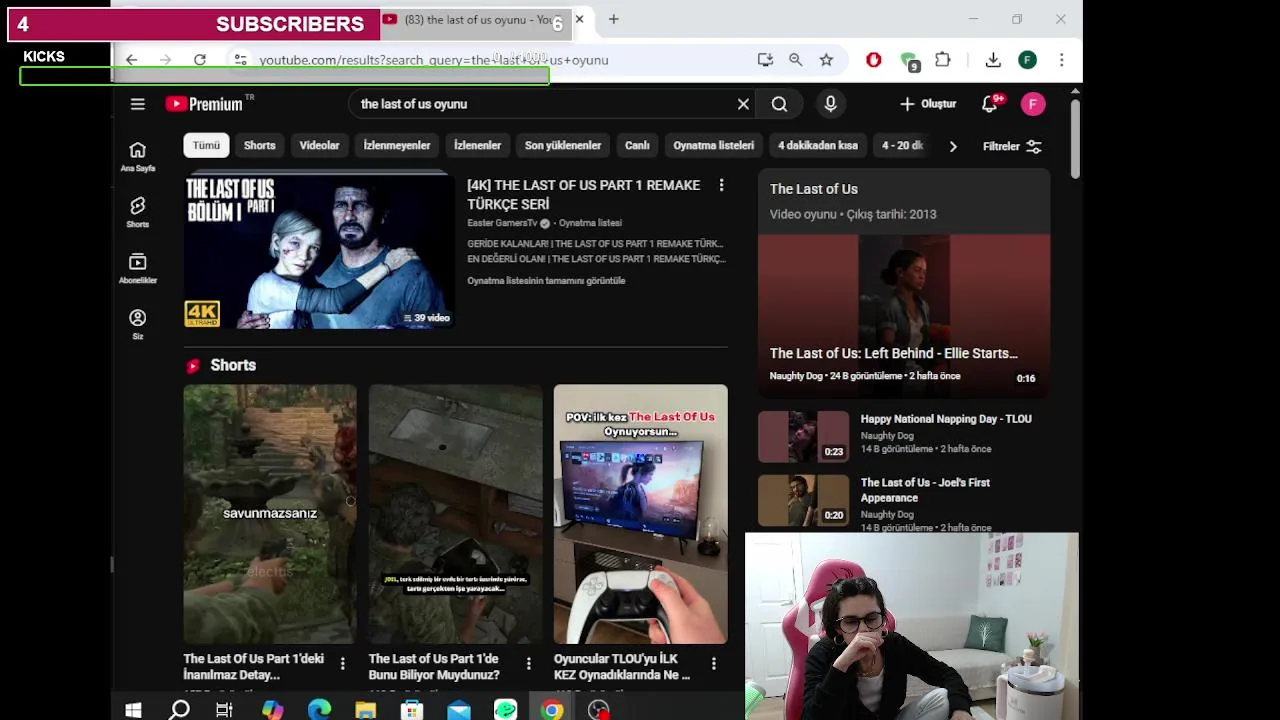Reload the page
1280x720 pixels.
200,60
